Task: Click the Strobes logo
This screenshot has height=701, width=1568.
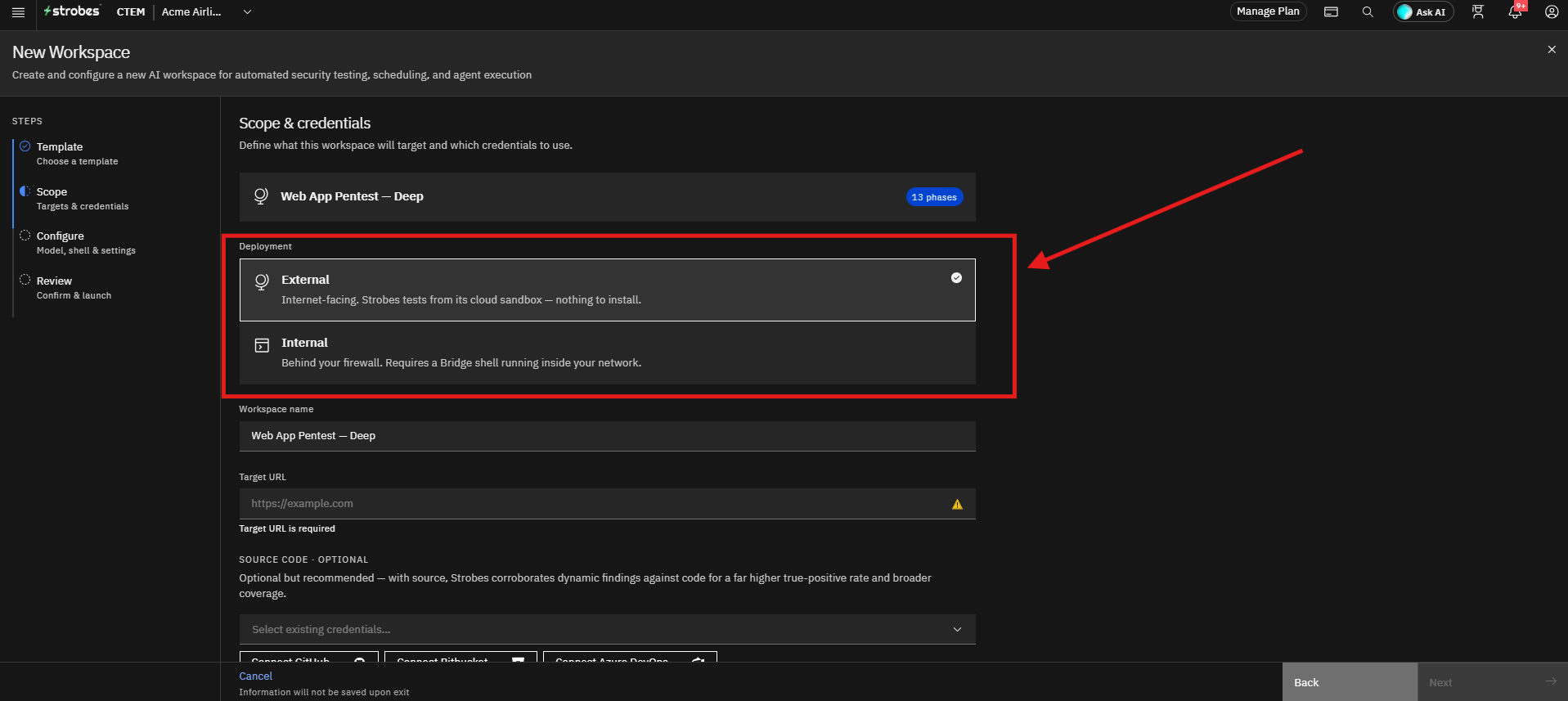Action: (x=72, y=11)
